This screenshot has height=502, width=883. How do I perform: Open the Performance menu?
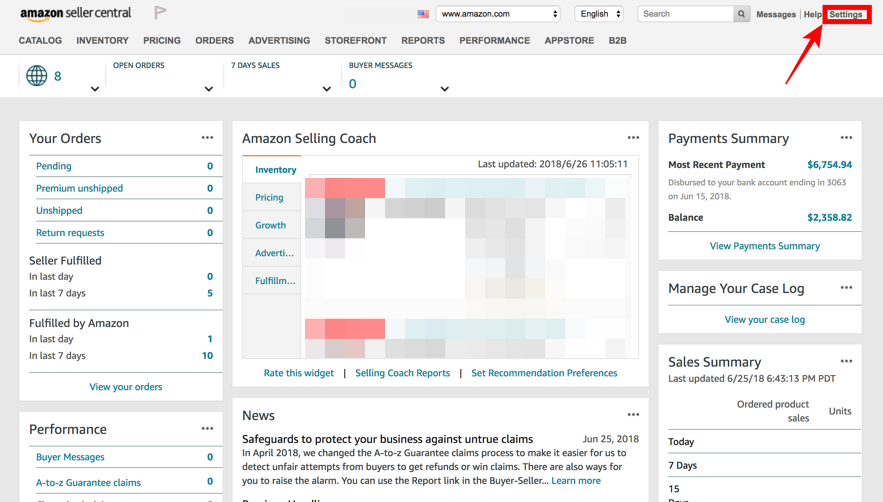click(494, 41)
